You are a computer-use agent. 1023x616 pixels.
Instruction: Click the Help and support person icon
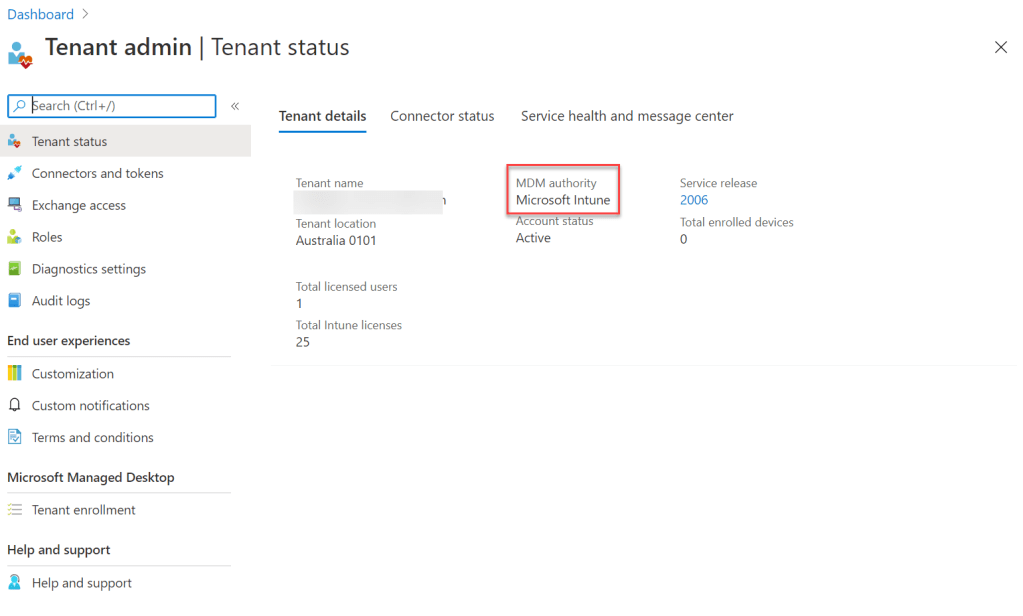14,583
